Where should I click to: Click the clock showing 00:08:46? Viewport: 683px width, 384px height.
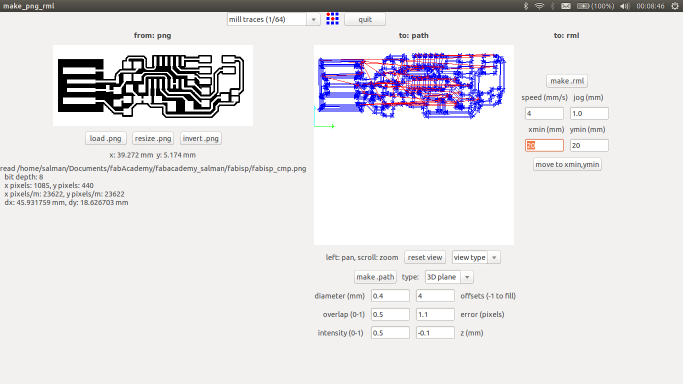coord(650,6)
